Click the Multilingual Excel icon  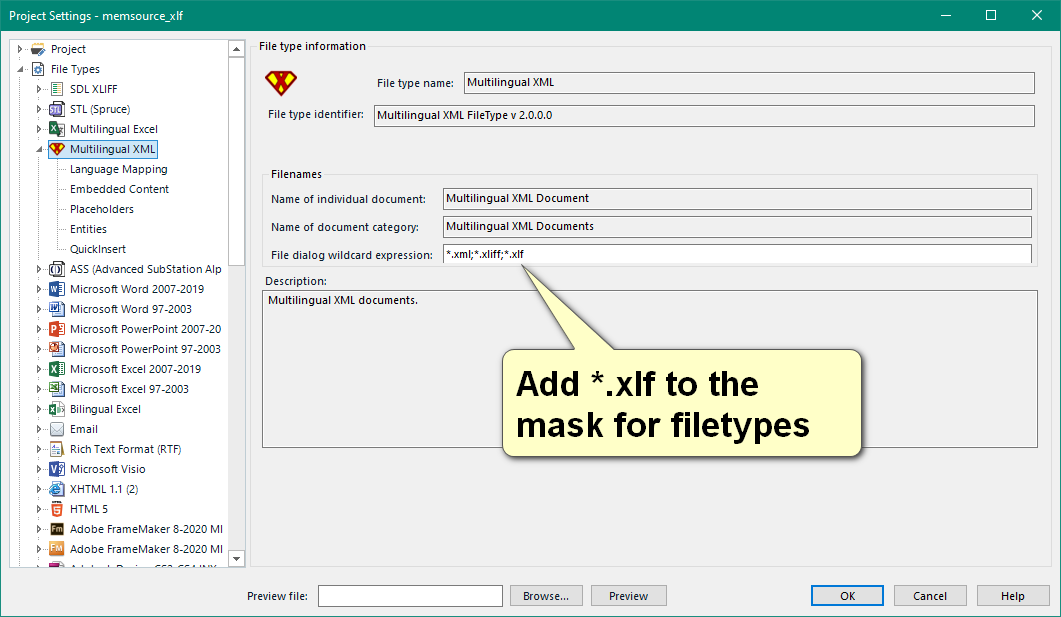[57, 129]
